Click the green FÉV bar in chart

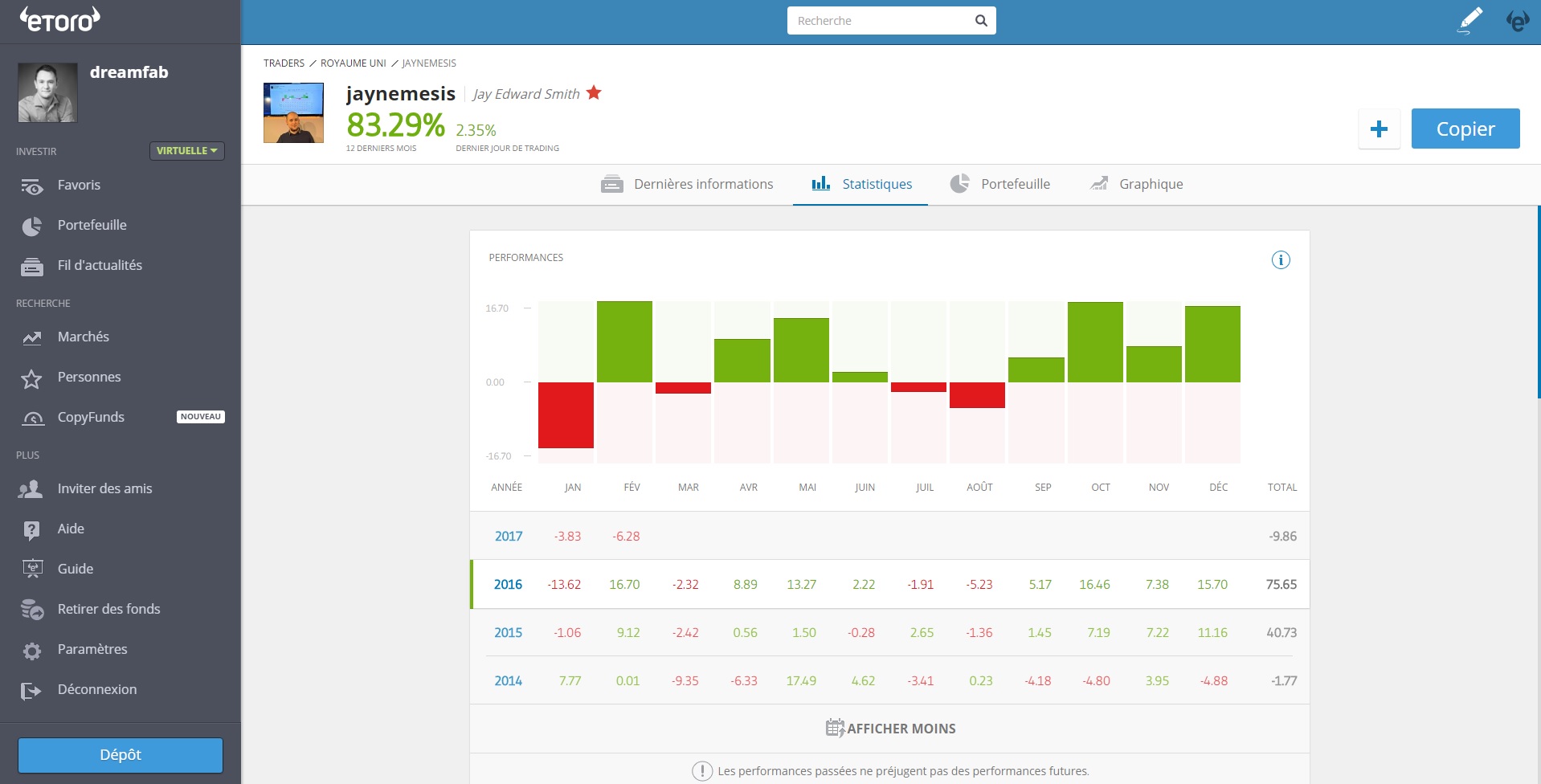(x=624, y=341)
